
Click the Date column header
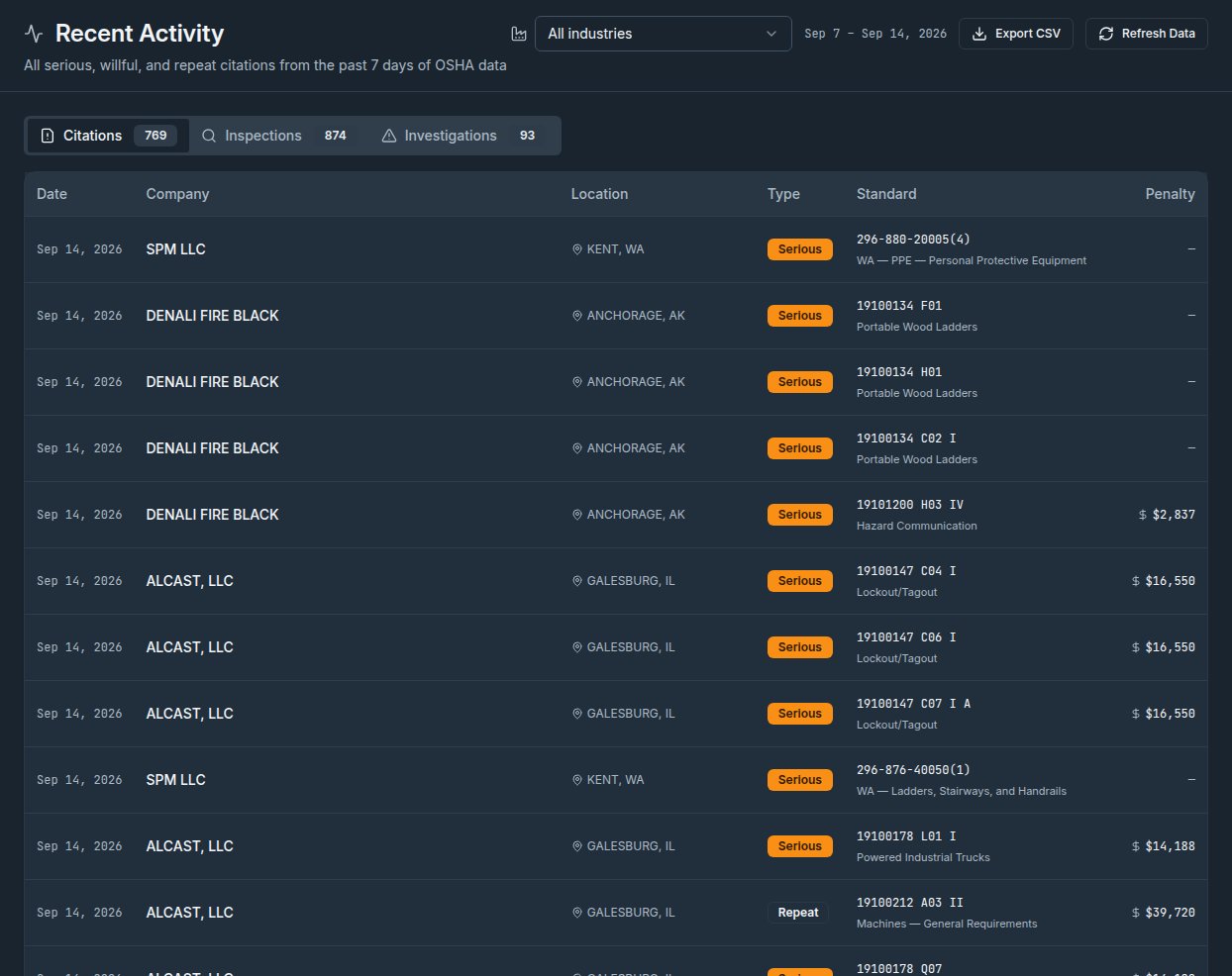click(51, 194)
